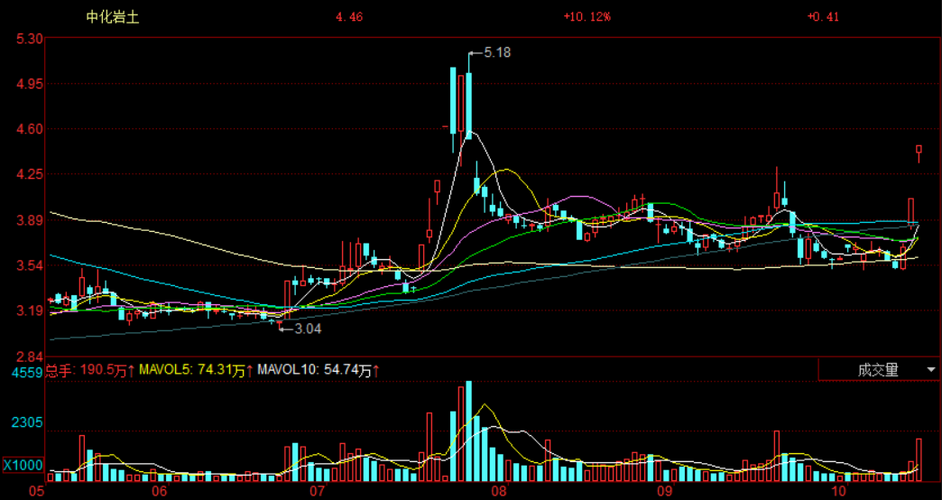
Task: Click the 4.25 price axis label
Action: (28, 174)
